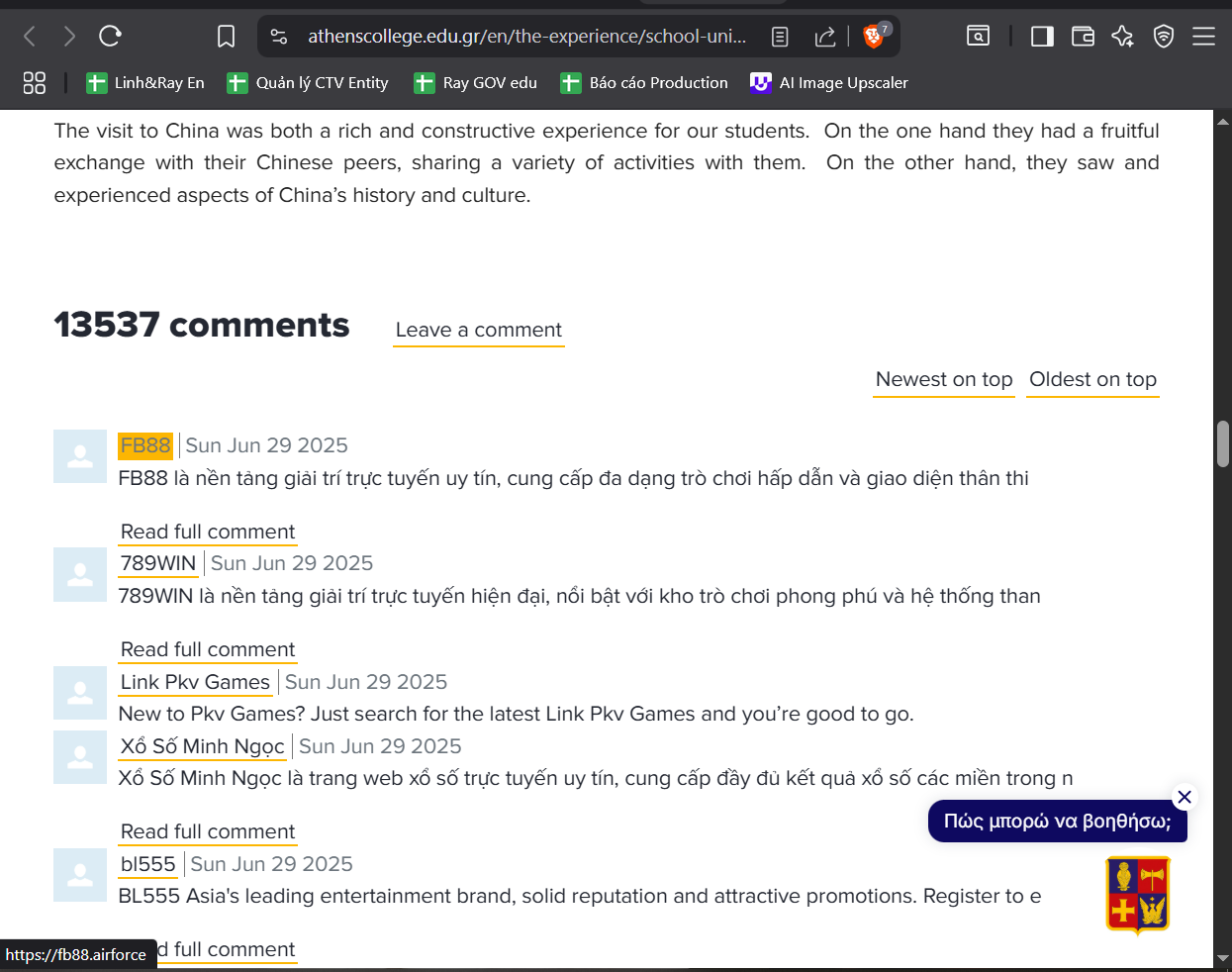Screen dimensions: 1232x972
Task: Click the page scrollbar thumb
Action: (x=1223, y=443)
